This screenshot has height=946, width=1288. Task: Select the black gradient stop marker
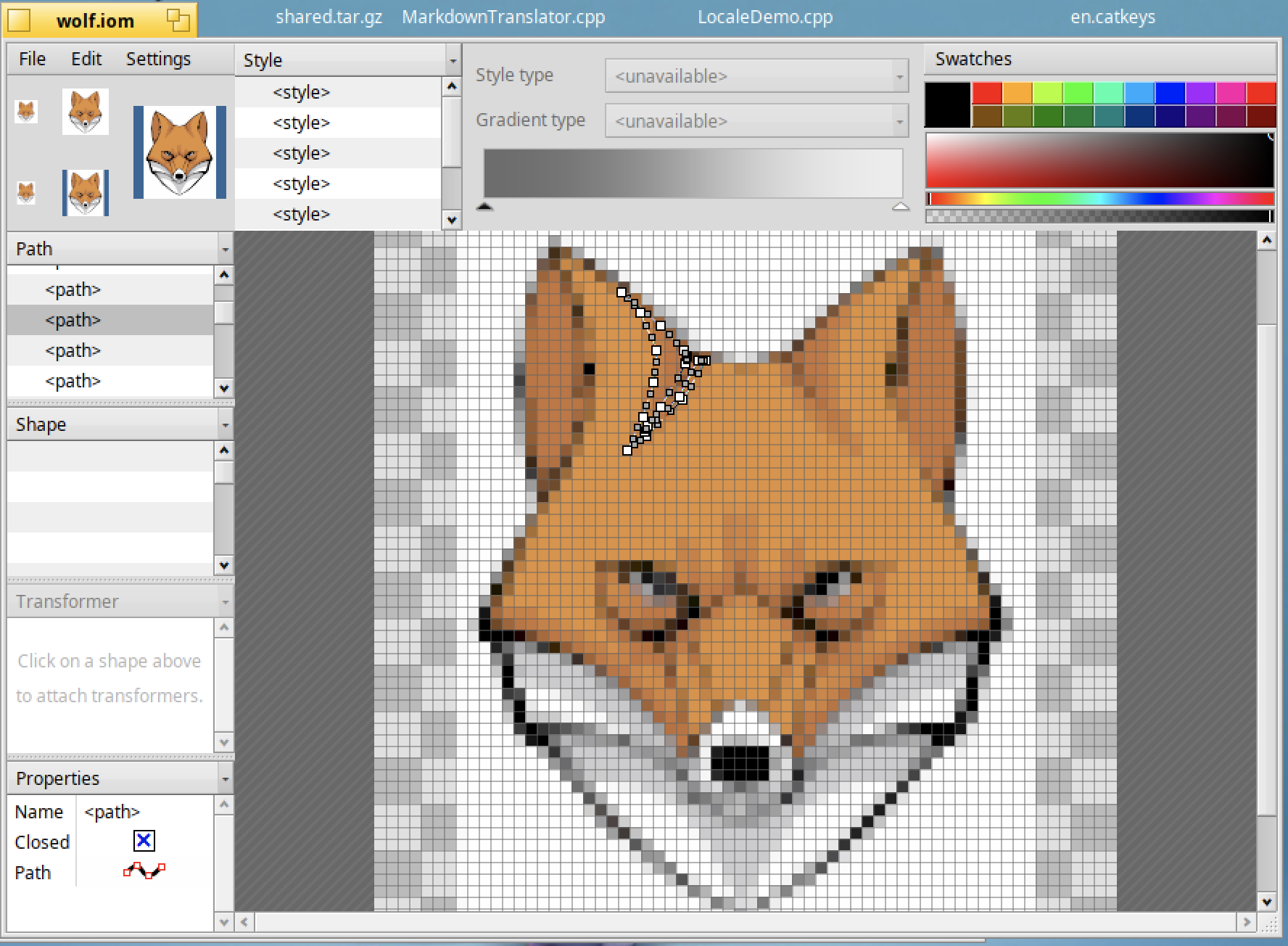tap(485, 207)
